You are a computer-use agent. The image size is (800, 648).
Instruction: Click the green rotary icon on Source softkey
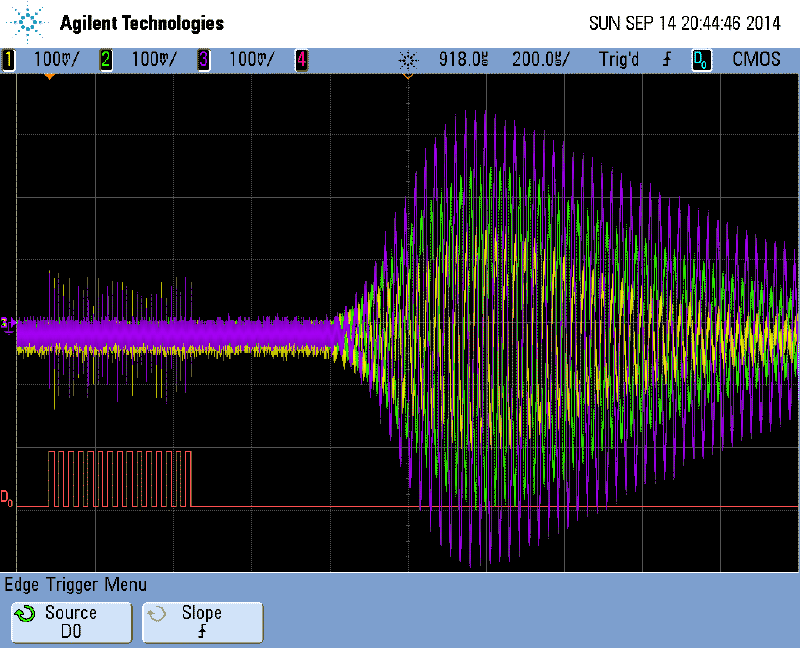click(27, 614)
